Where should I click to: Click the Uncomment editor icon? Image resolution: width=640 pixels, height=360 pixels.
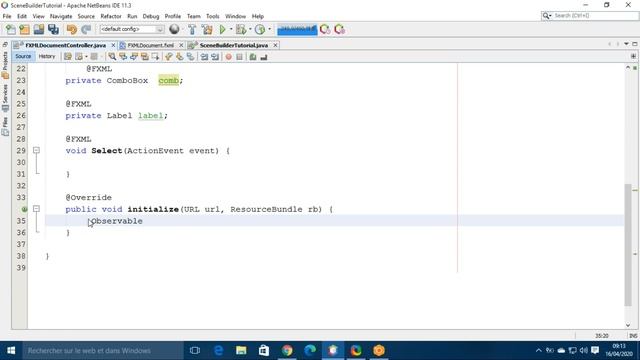click(264, 57)
